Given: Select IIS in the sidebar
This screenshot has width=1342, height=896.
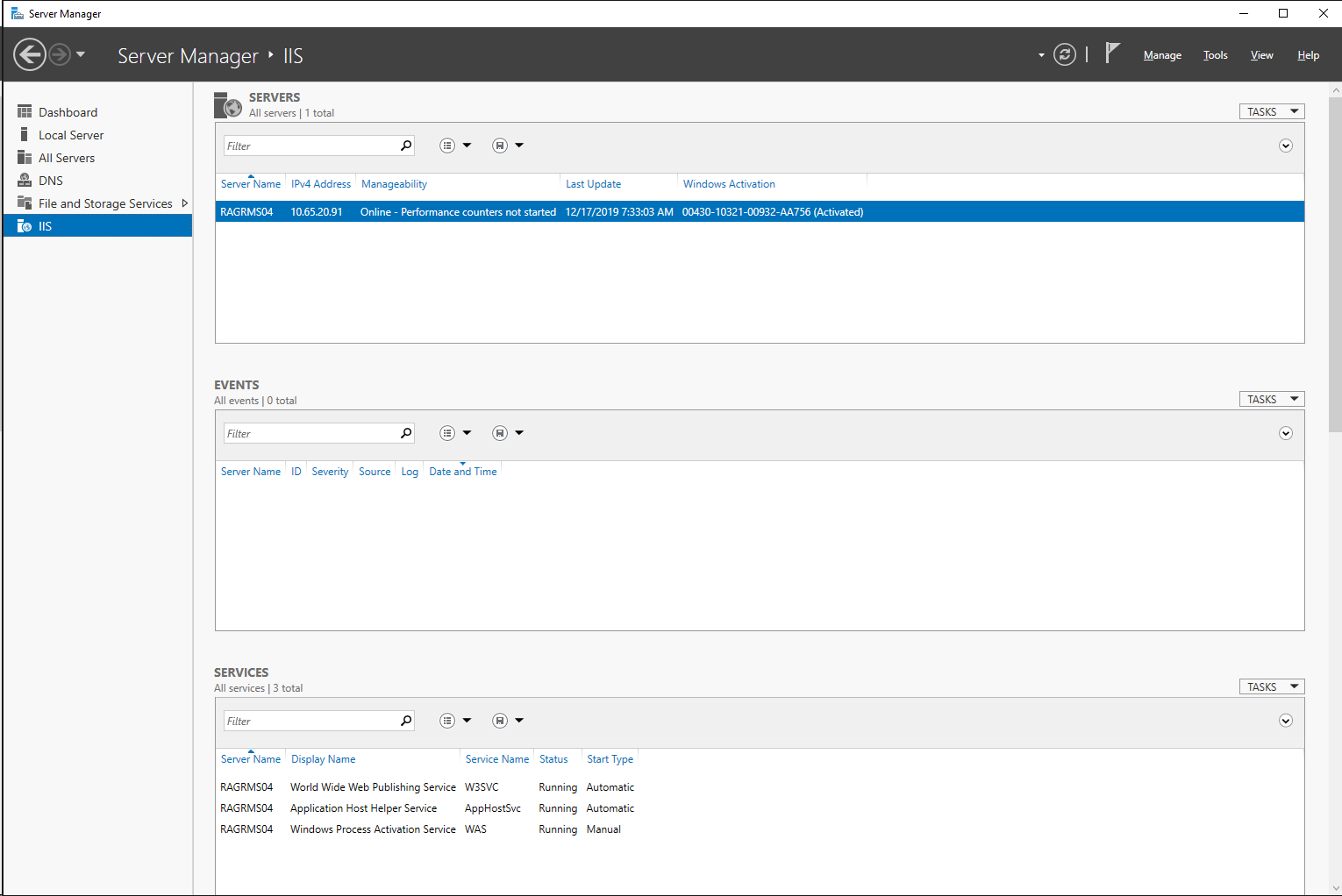Looking at the screenshot, I should click(x=97, y=226).
